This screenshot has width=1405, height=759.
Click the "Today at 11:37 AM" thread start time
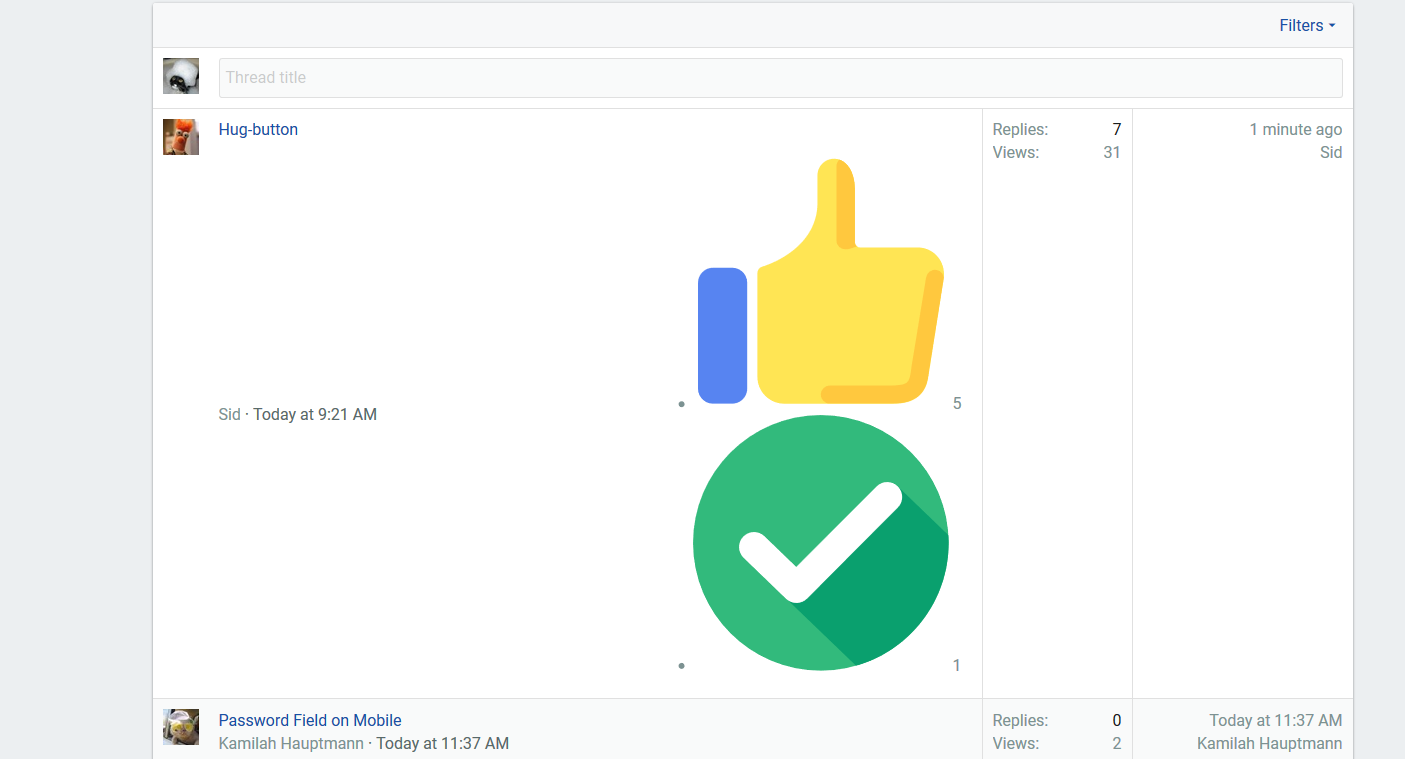pos(443,743)
